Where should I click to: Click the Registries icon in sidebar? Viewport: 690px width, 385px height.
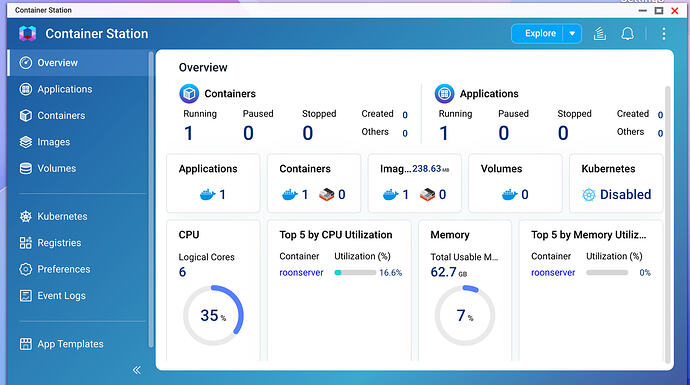(26, 243)
